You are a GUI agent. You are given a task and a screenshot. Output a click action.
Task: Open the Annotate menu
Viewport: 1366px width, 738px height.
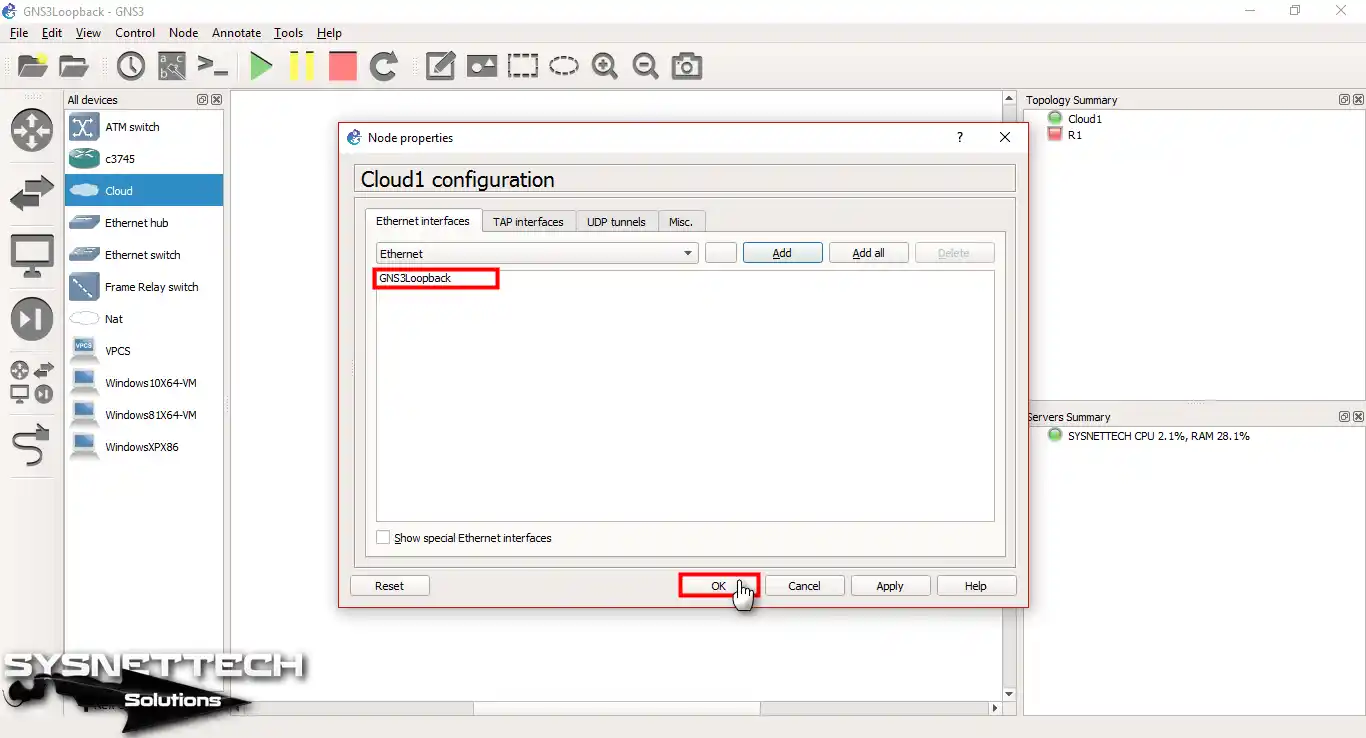pyautogui.click(x=237, y=33)
